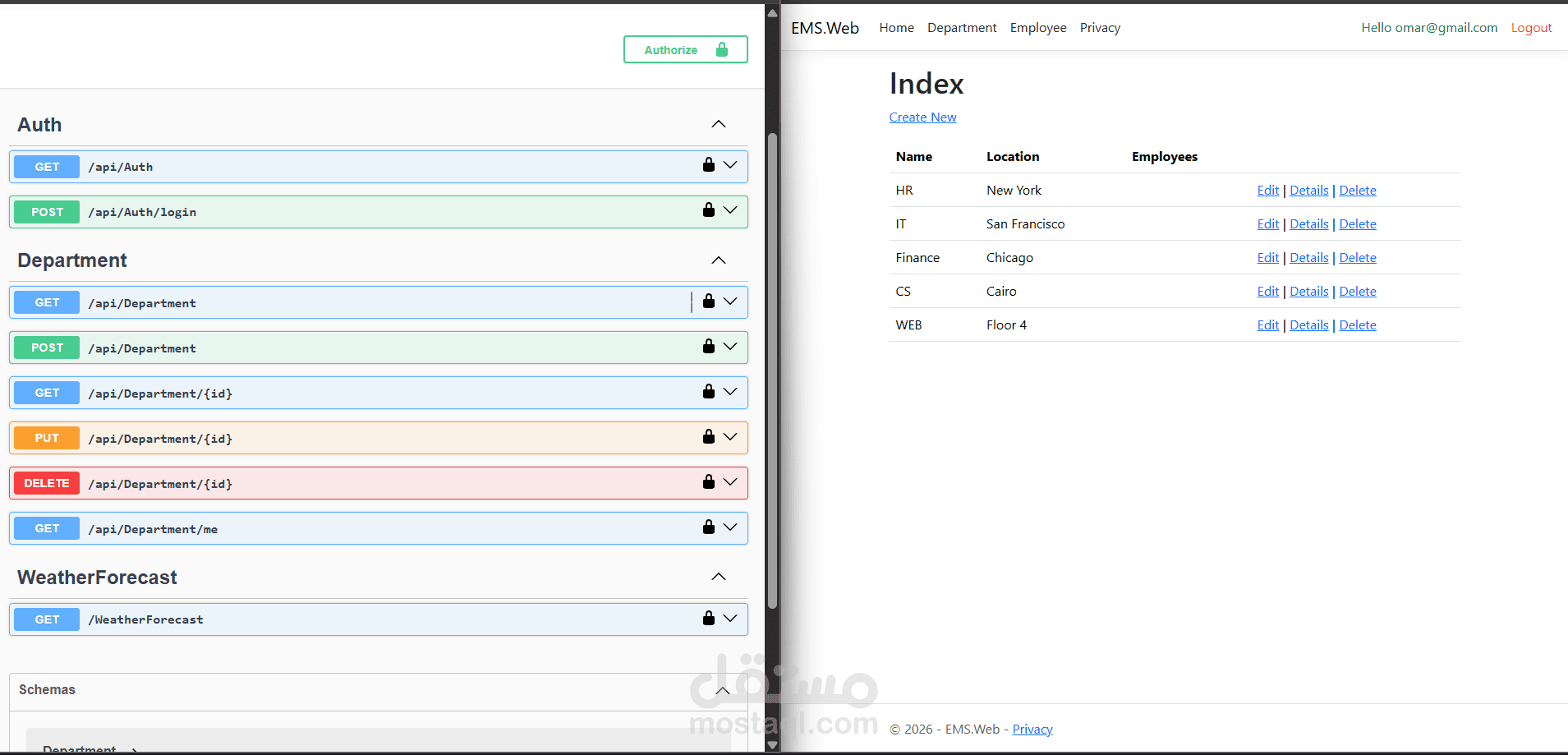1568x755 pixels.
Task: Collapse the Department section
Action: point(719,260)
